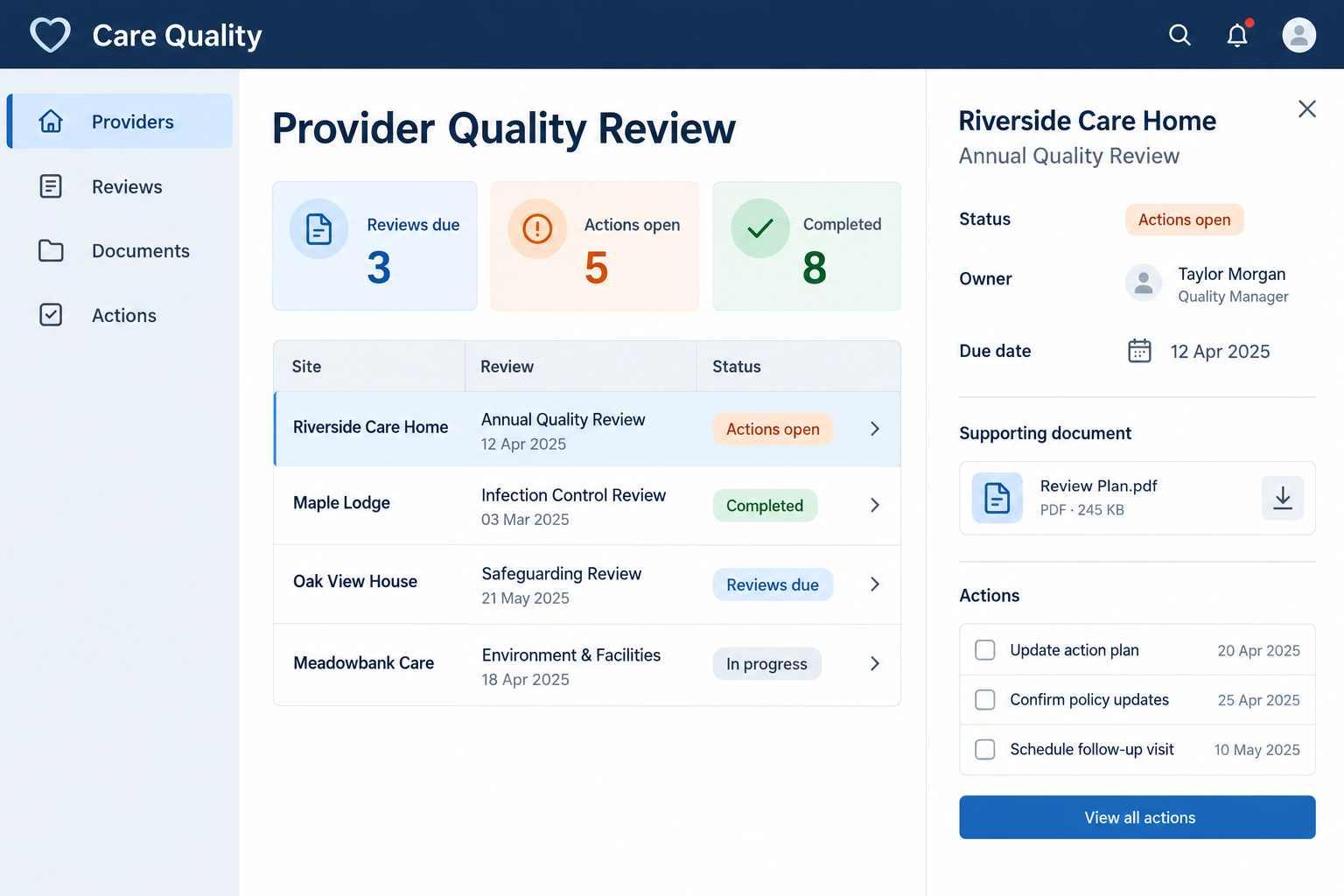Click the Completed badge for Maple Lodge

[x=765, y=506]
